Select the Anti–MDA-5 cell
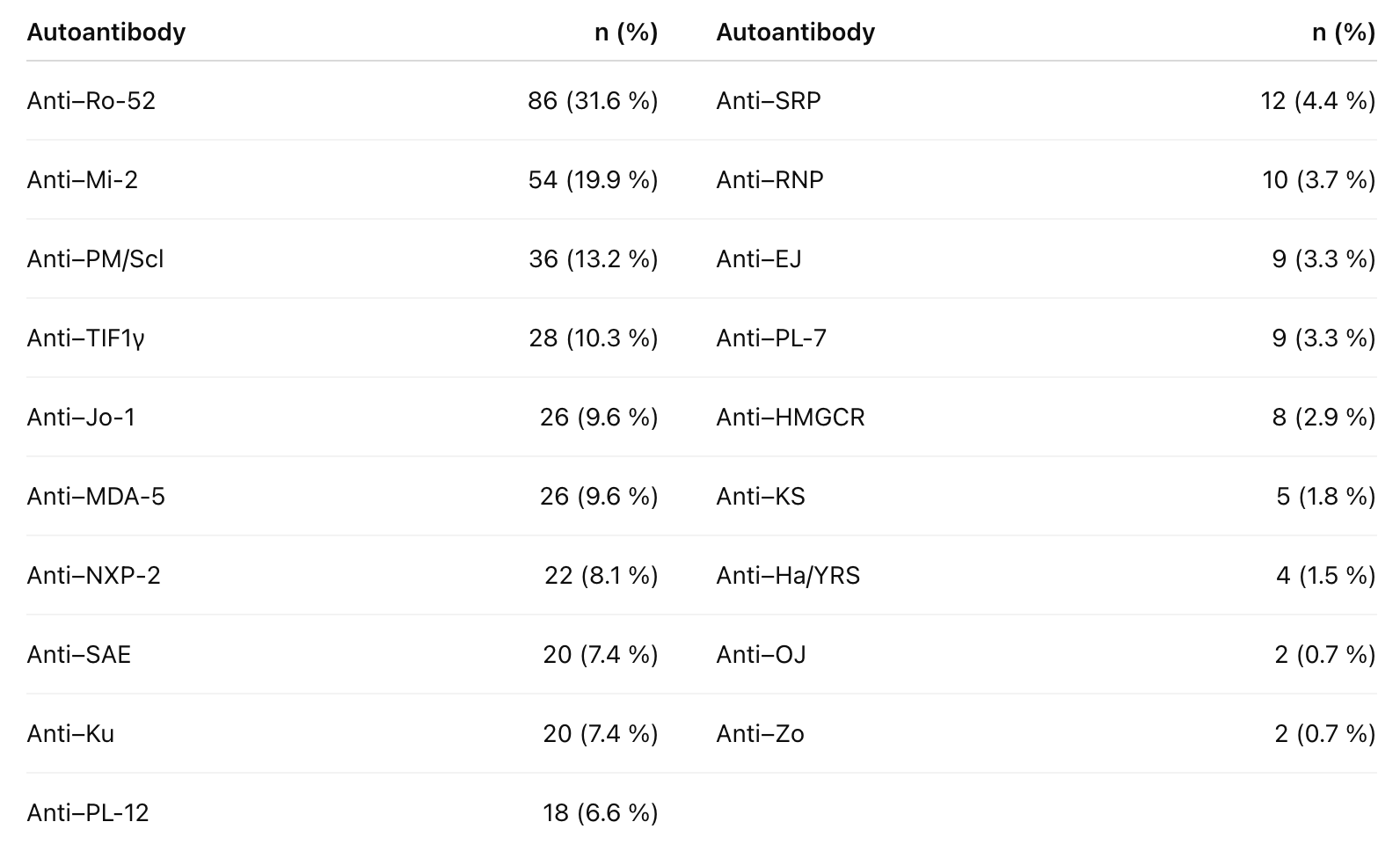1400x851 pixels. 96,497
